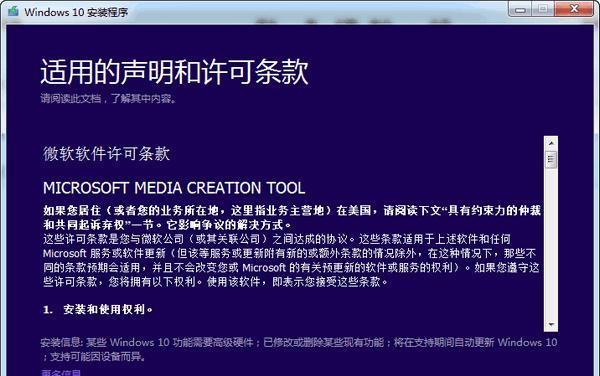Close the Windows 10 安装程序 window
Image resolution: width=600 pixels, height=376 pixels.
pos(574,9)
